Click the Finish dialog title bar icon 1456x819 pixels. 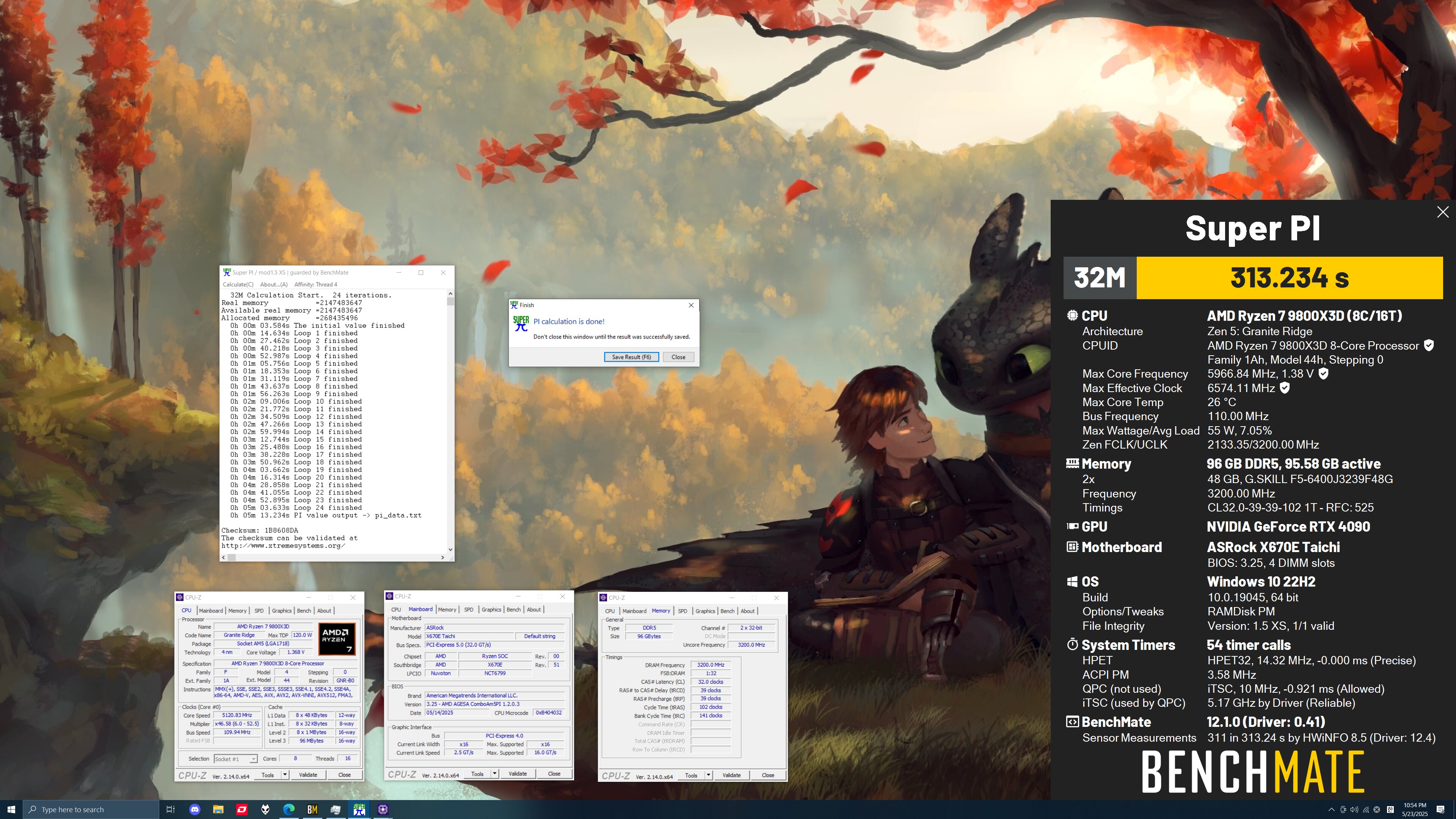514,304
